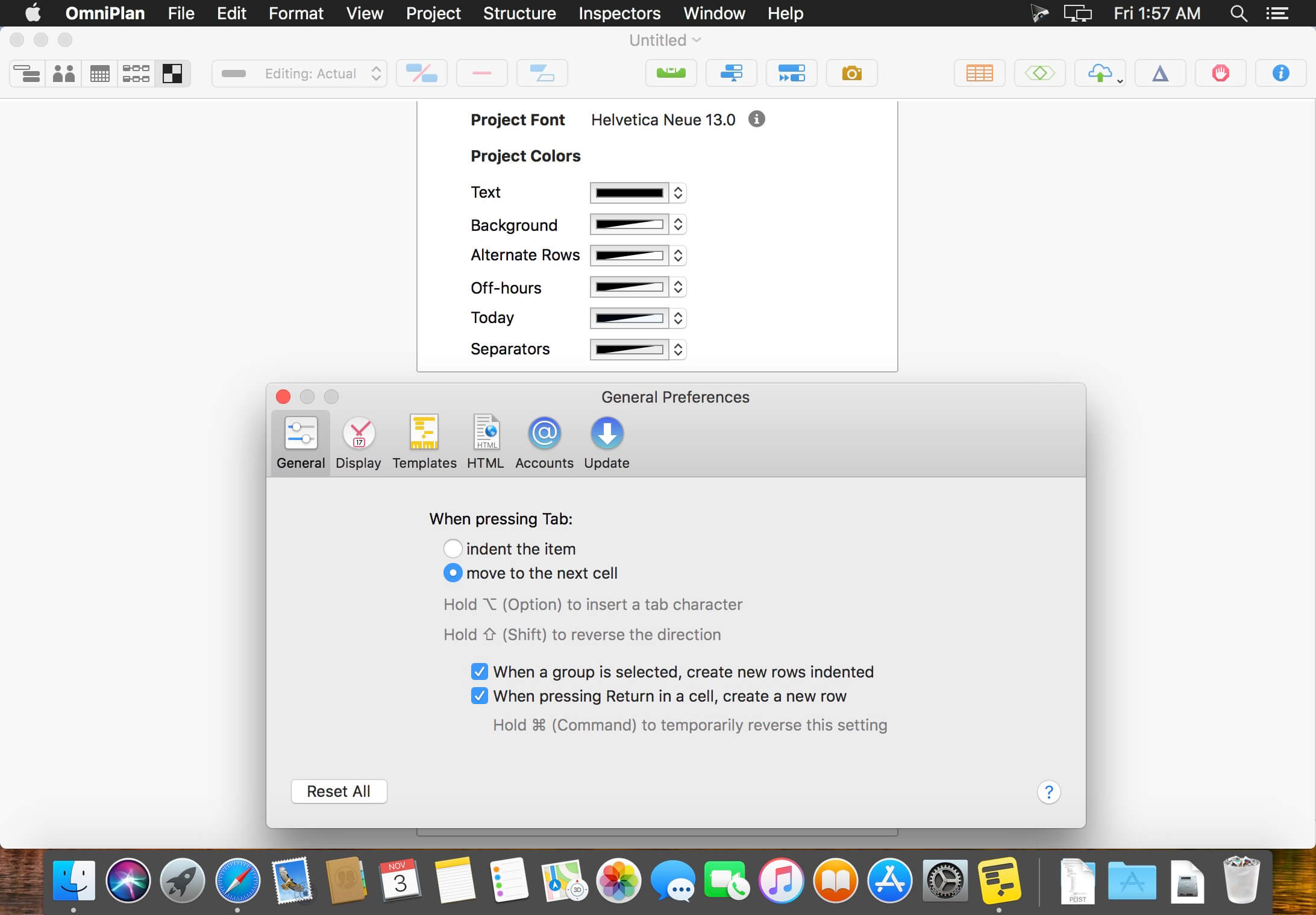Open Calendar view in toolbar

coord(99,74)
